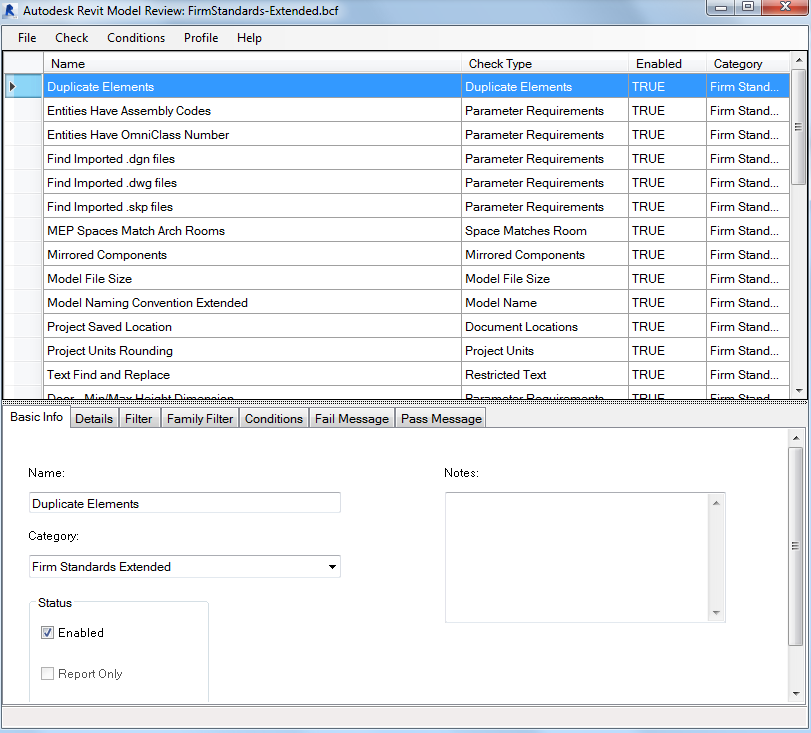Click TRUE cell for Mirrored Components row
This screenshot has height=733, width=811.
(667, 255)
